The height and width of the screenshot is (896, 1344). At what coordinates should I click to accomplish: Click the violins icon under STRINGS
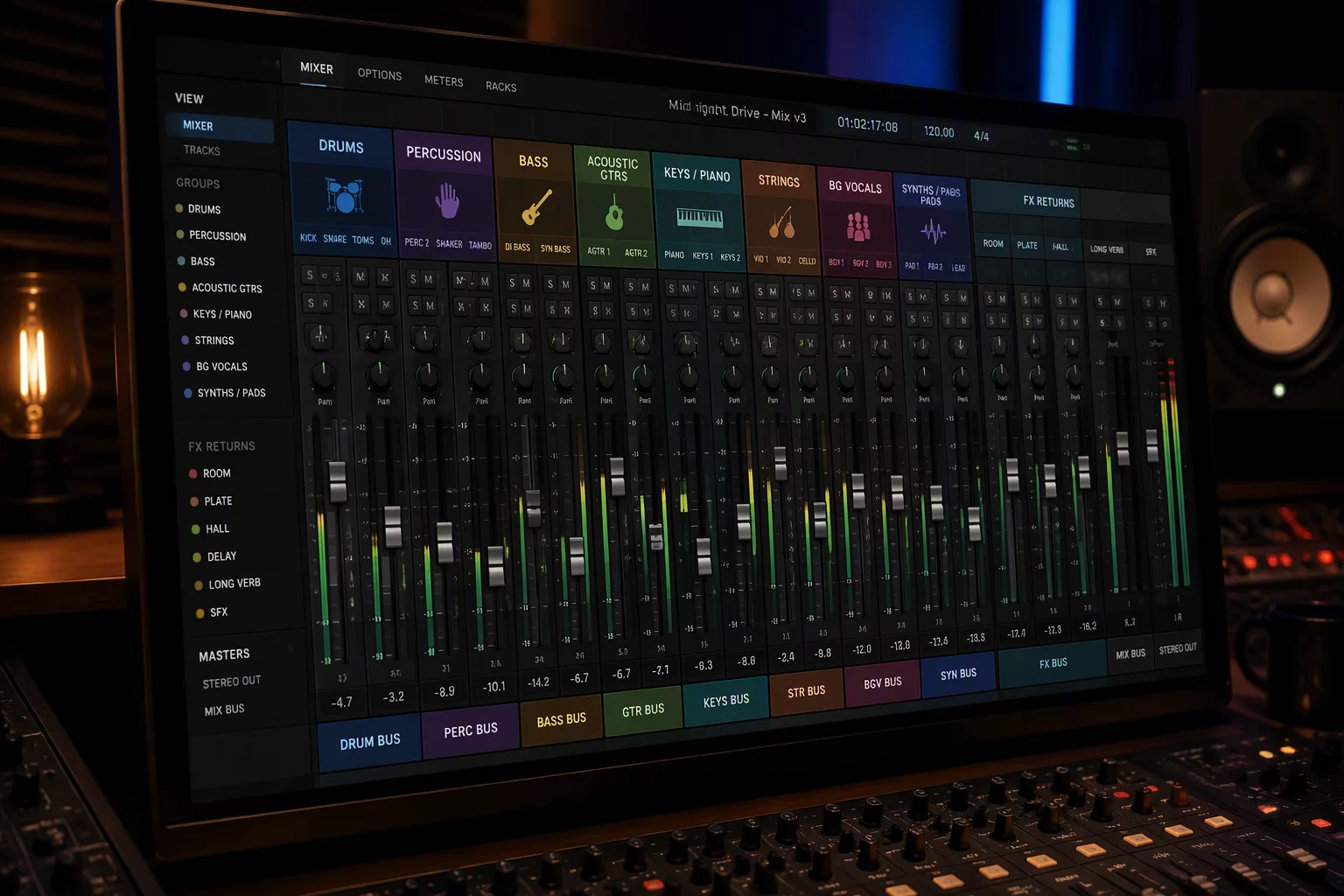coord(781,223)
